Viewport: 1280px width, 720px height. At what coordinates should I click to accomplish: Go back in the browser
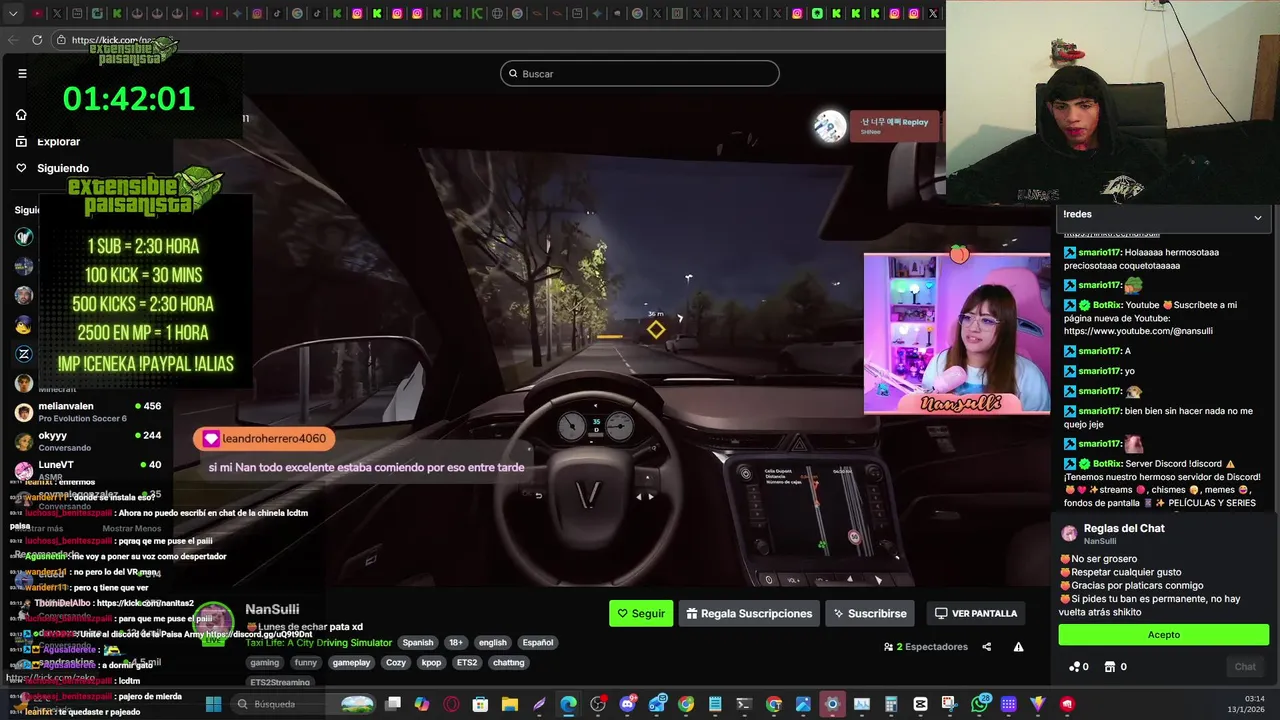pyautogui.click(x=12, y=40)
